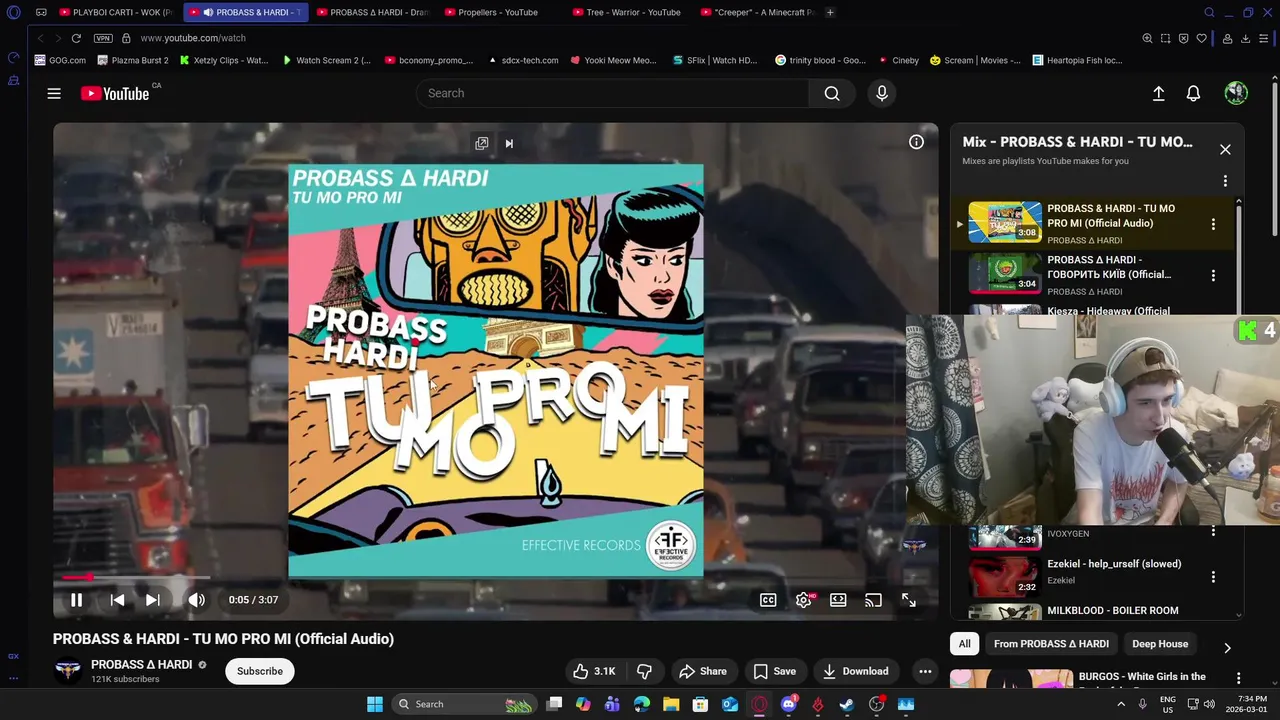Skip to the next video
Image resolution: width=1280 pixels, height=720 pixels.
pos(153,600)
